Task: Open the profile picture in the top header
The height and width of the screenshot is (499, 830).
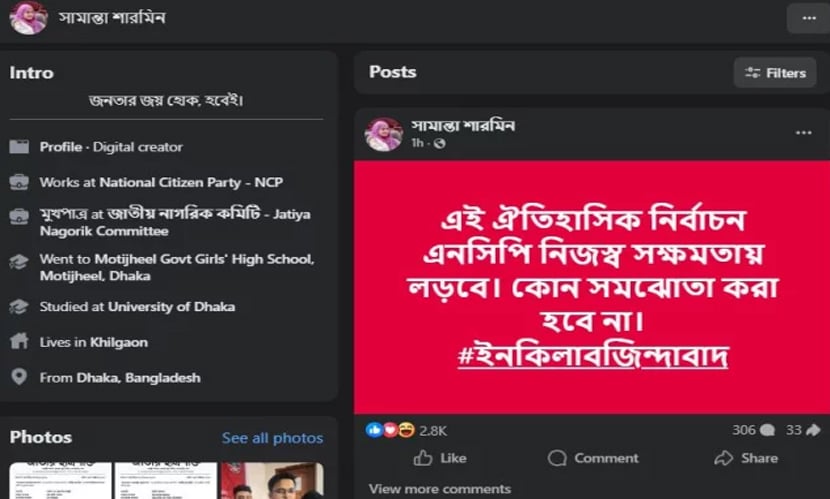Action: pyautogui.click(x=29, y=17)
